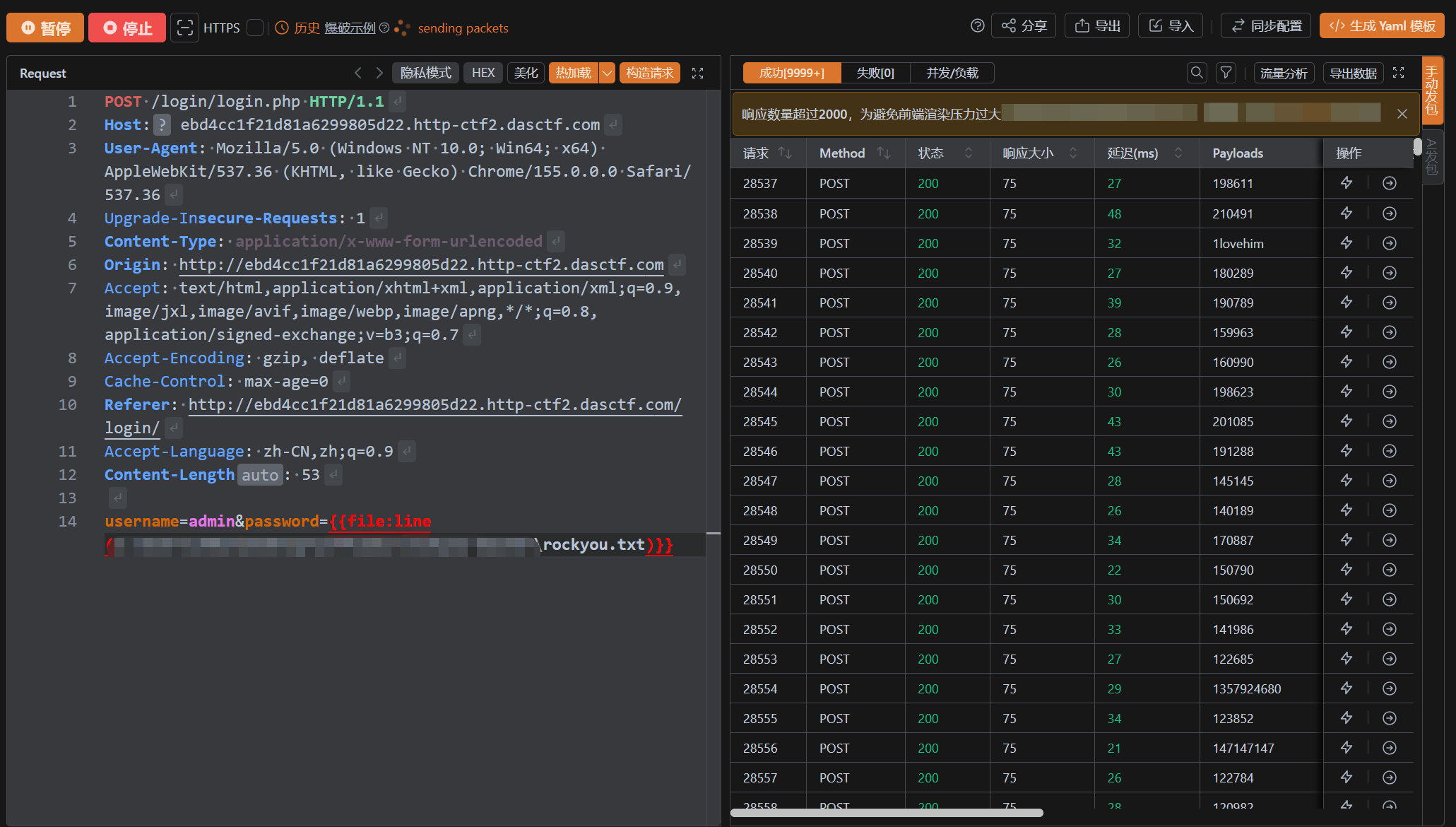
Task: Click the 导入 import button
Action: coord(1171,26)
